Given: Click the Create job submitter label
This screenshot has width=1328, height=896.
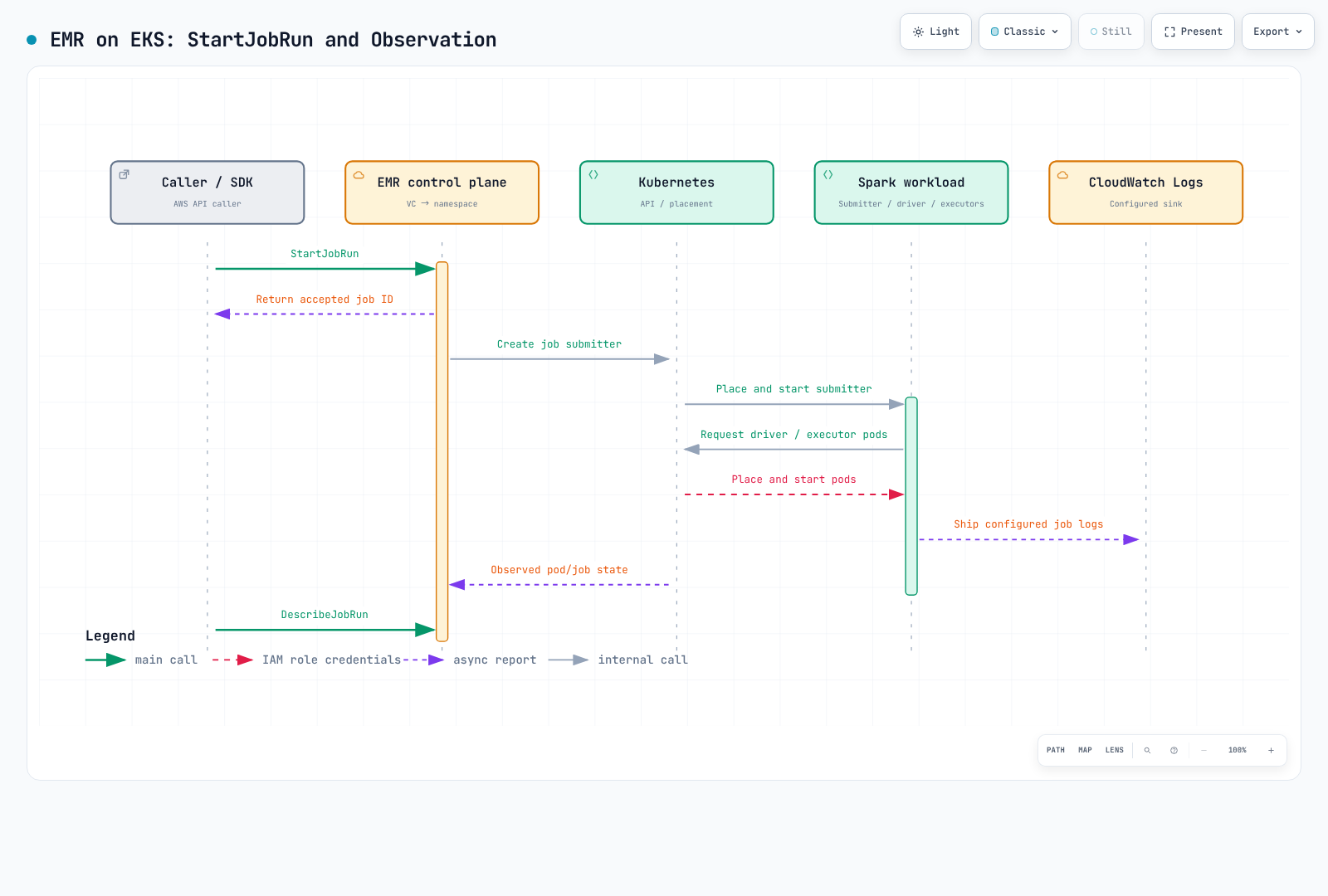Looking at the screenshot, I should [559, 344].
